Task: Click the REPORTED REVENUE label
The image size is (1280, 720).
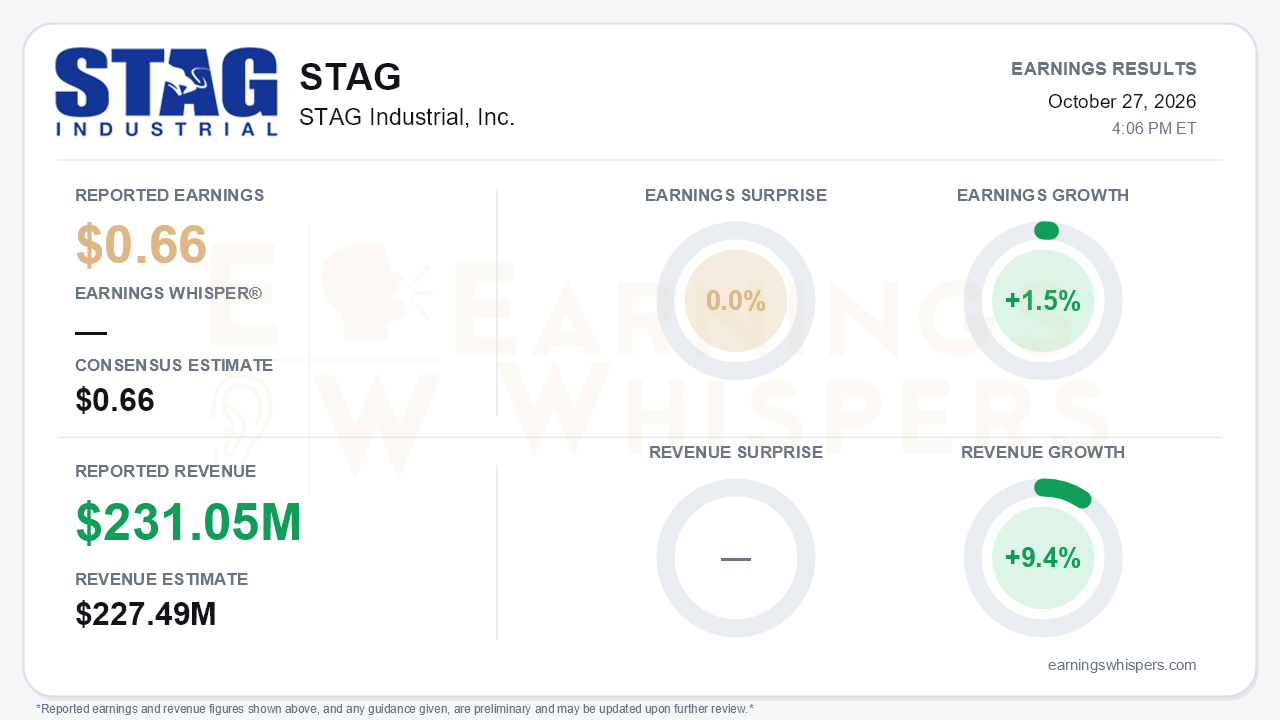Action: point(166,471)
